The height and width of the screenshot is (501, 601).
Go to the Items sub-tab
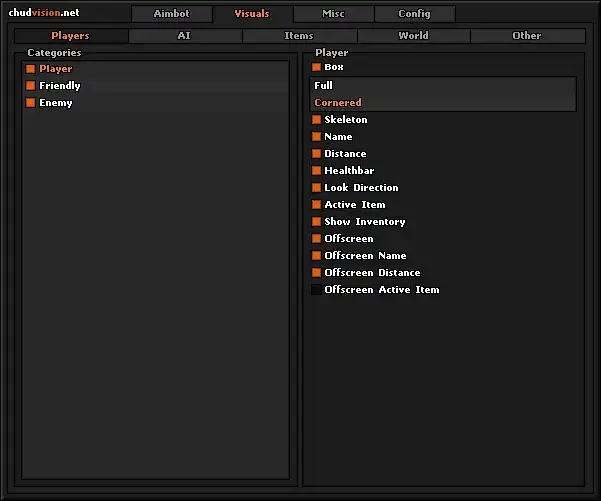click(x=299, y=36)
